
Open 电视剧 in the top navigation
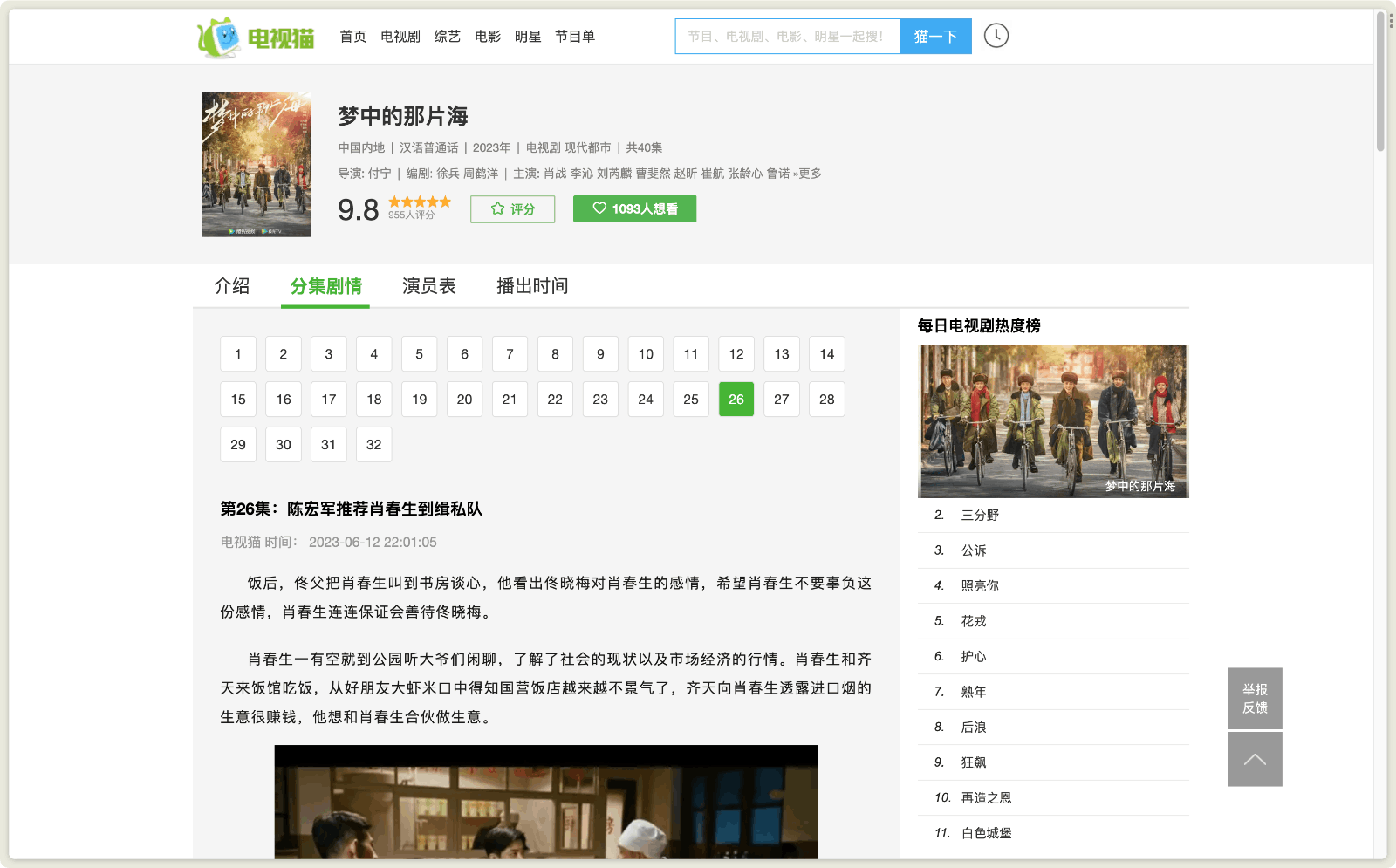(x=400, y=37)
